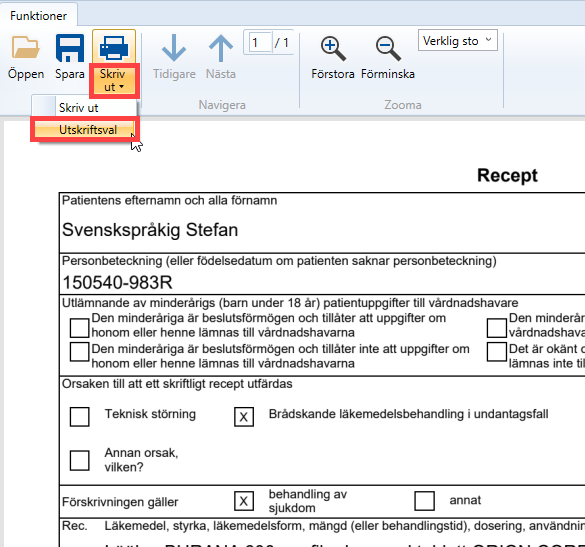Check the Teknisk störning checkbox
Screen dimensions: 585x547
pos(79,416)
